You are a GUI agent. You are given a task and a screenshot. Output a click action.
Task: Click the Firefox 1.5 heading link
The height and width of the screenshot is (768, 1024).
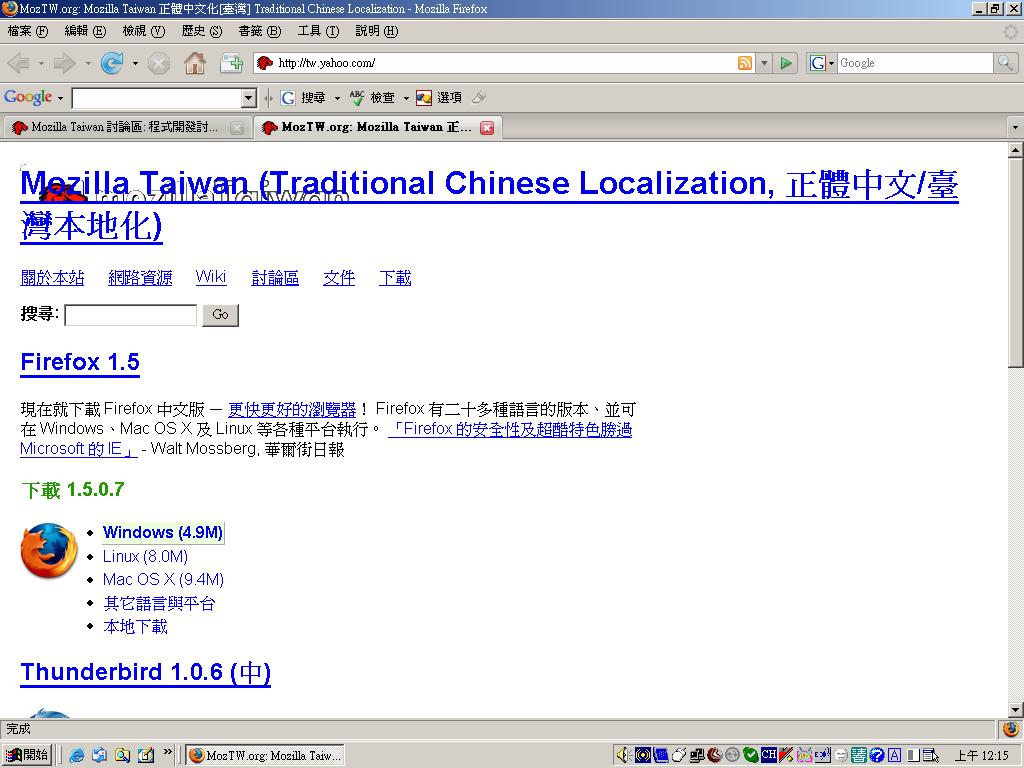point(80,362)
